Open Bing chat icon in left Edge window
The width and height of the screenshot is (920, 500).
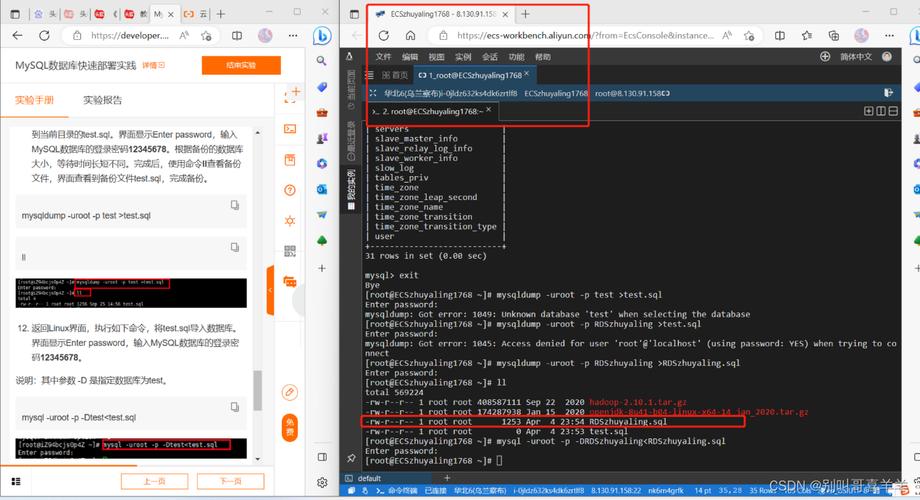pyautogui.click(x=322, y=36)
